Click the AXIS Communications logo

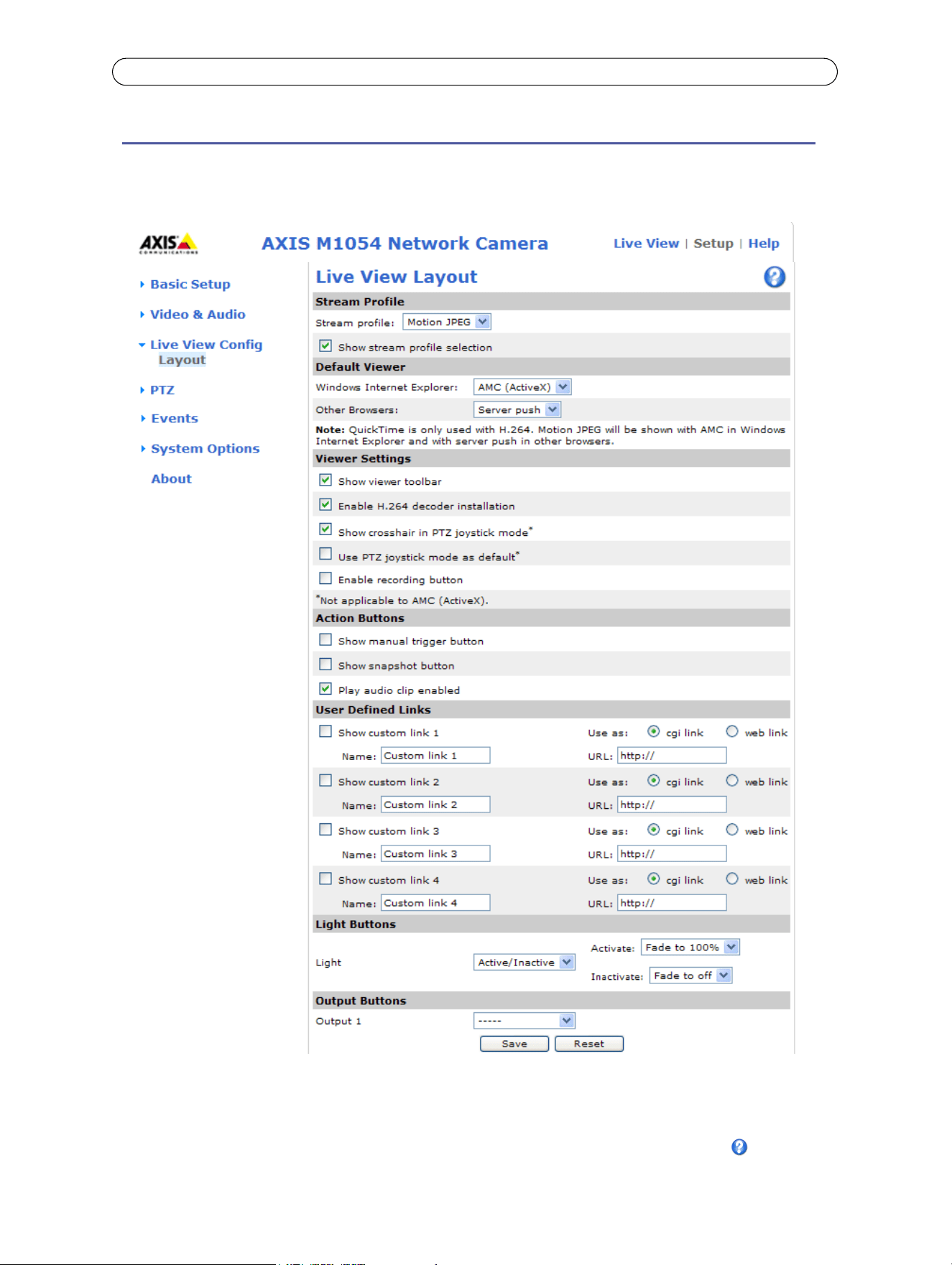point(169,244)
